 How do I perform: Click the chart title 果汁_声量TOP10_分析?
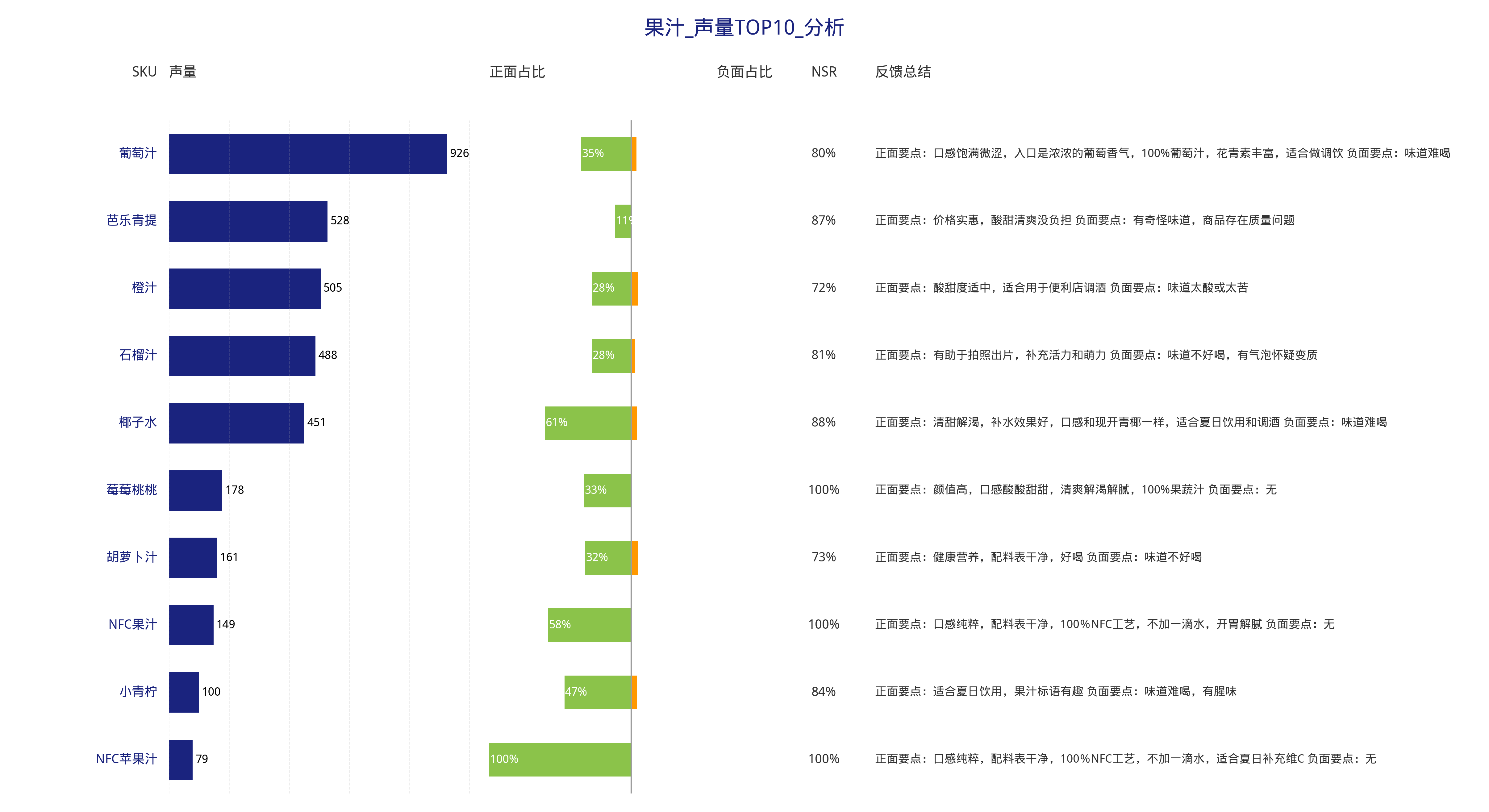click(x=744, y=27)
